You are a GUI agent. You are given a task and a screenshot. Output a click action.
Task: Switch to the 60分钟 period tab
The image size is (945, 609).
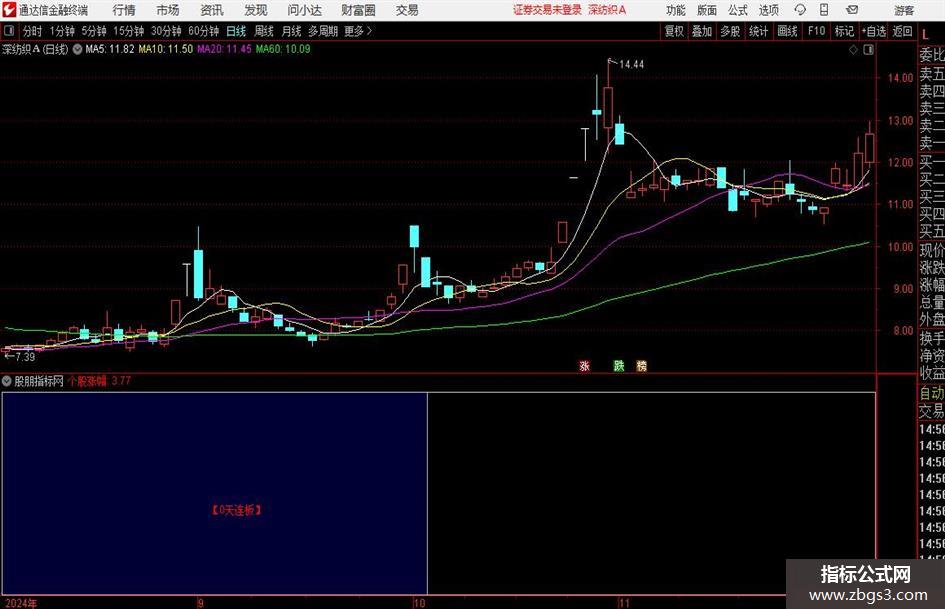point(203,31)
